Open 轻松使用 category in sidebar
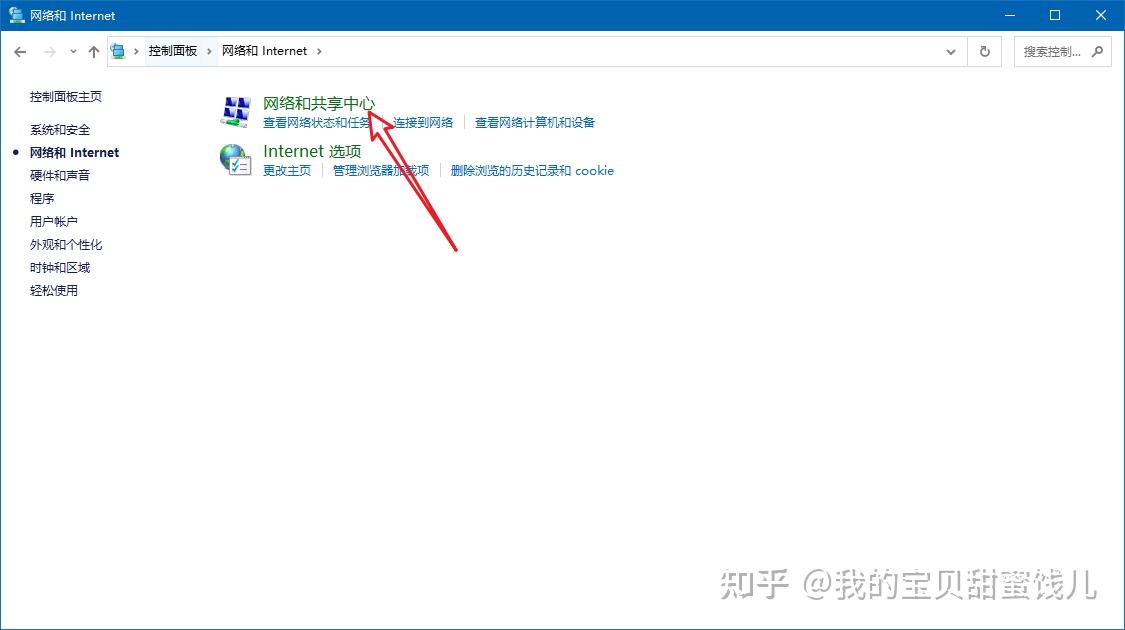Screen dimensions: 1125x630 (54, 291)
